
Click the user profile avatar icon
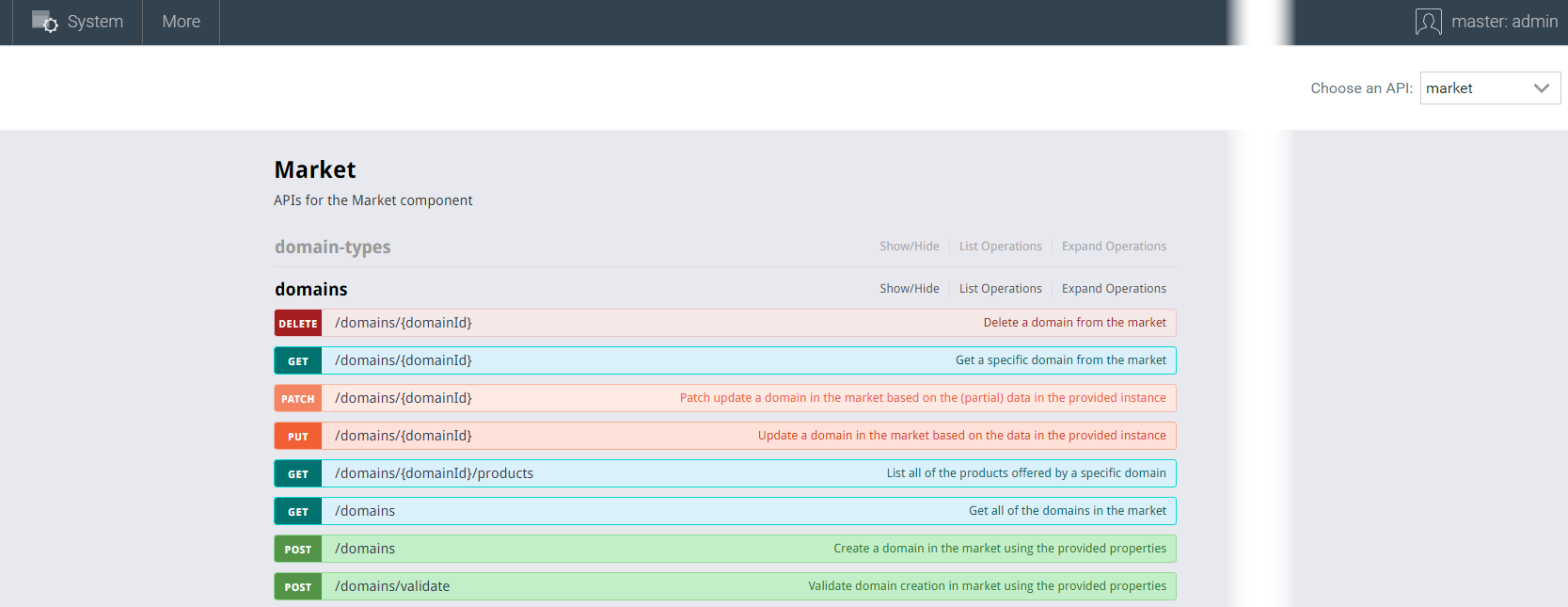[1428, 22]
